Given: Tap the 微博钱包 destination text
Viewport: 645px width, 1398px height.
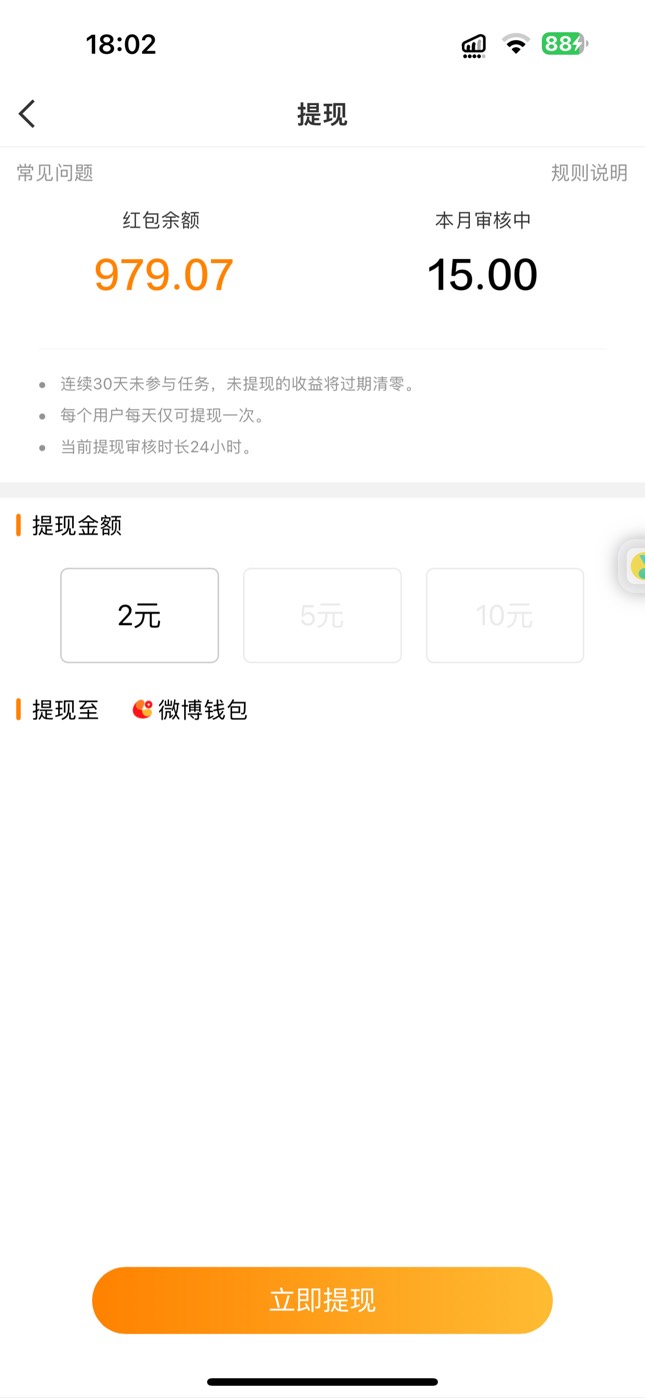Looking at the screenshot, I should (x=203, y=710).
